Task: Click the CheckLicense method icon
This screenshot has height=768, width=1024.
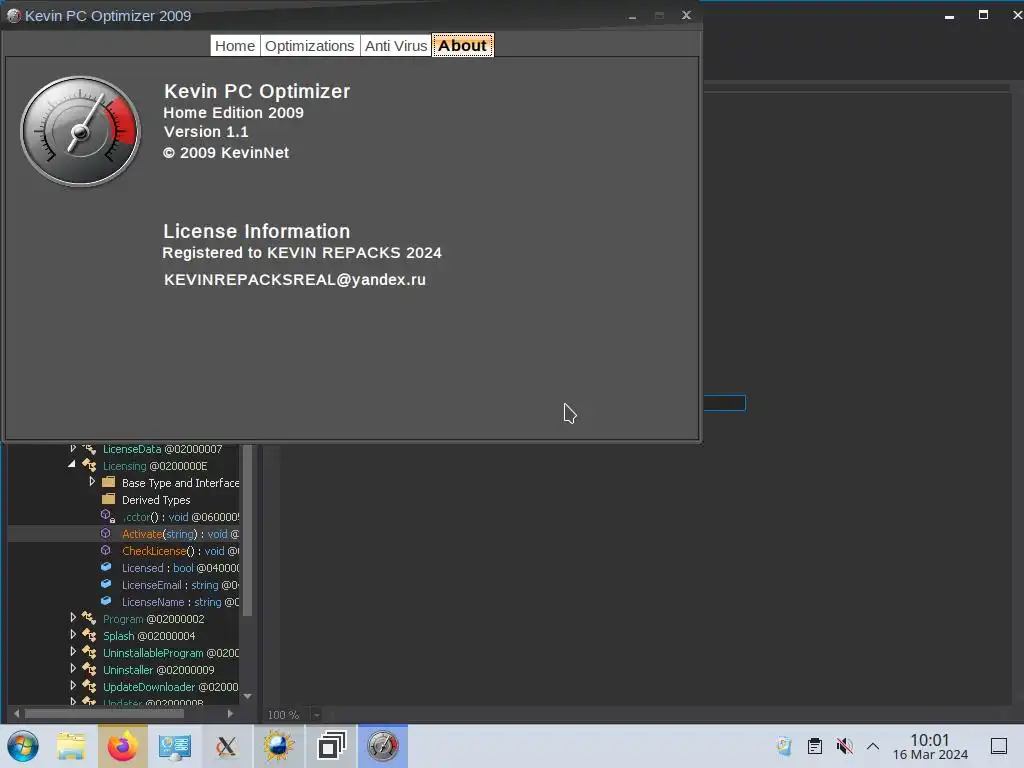Action: coord(106,551)
